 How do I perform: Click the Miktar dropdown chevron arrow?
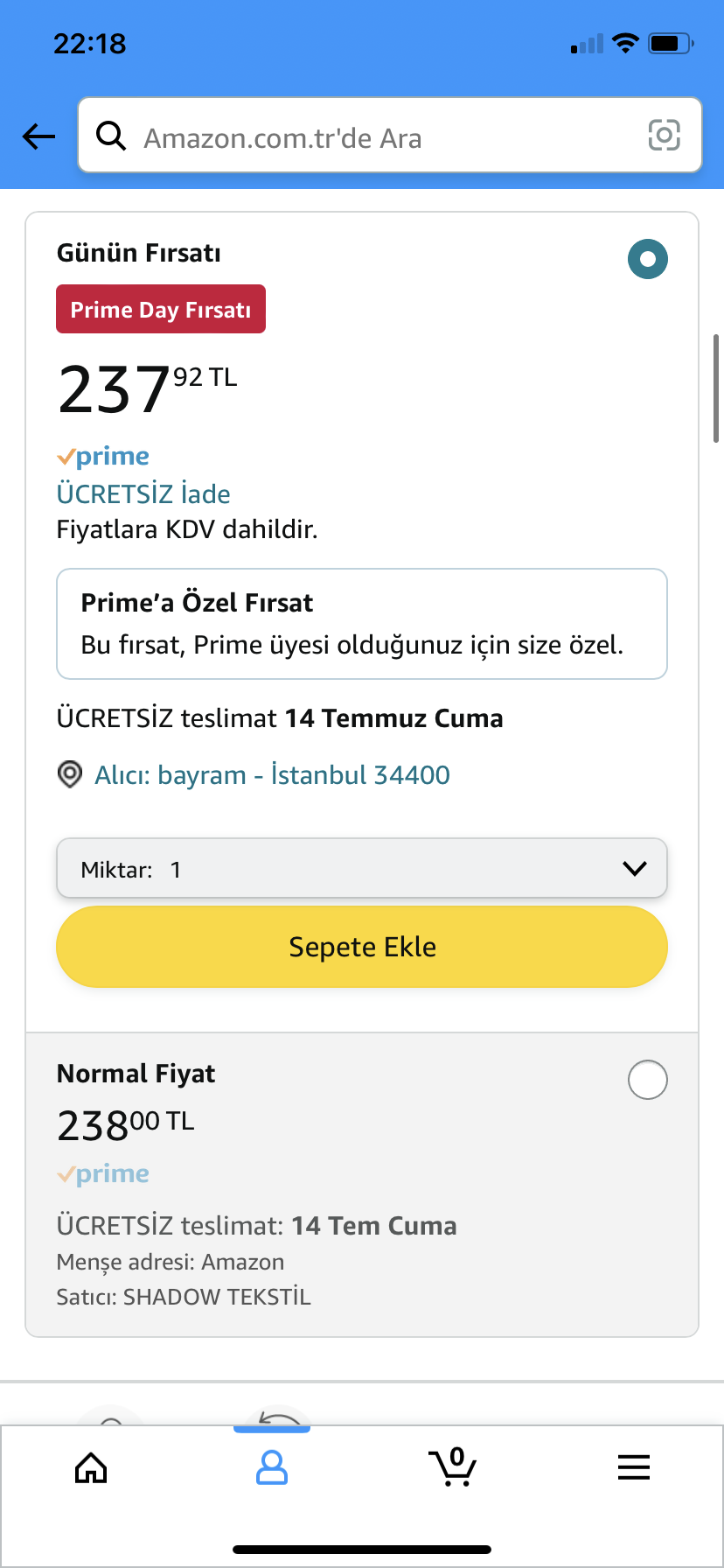click(x=634, y=869)
